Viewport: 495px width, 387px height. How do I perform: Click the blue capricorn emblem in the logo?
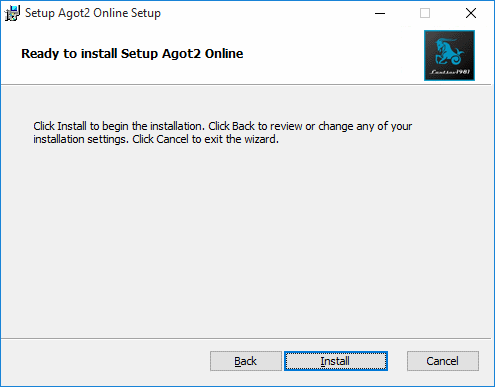tap(448, 51)
